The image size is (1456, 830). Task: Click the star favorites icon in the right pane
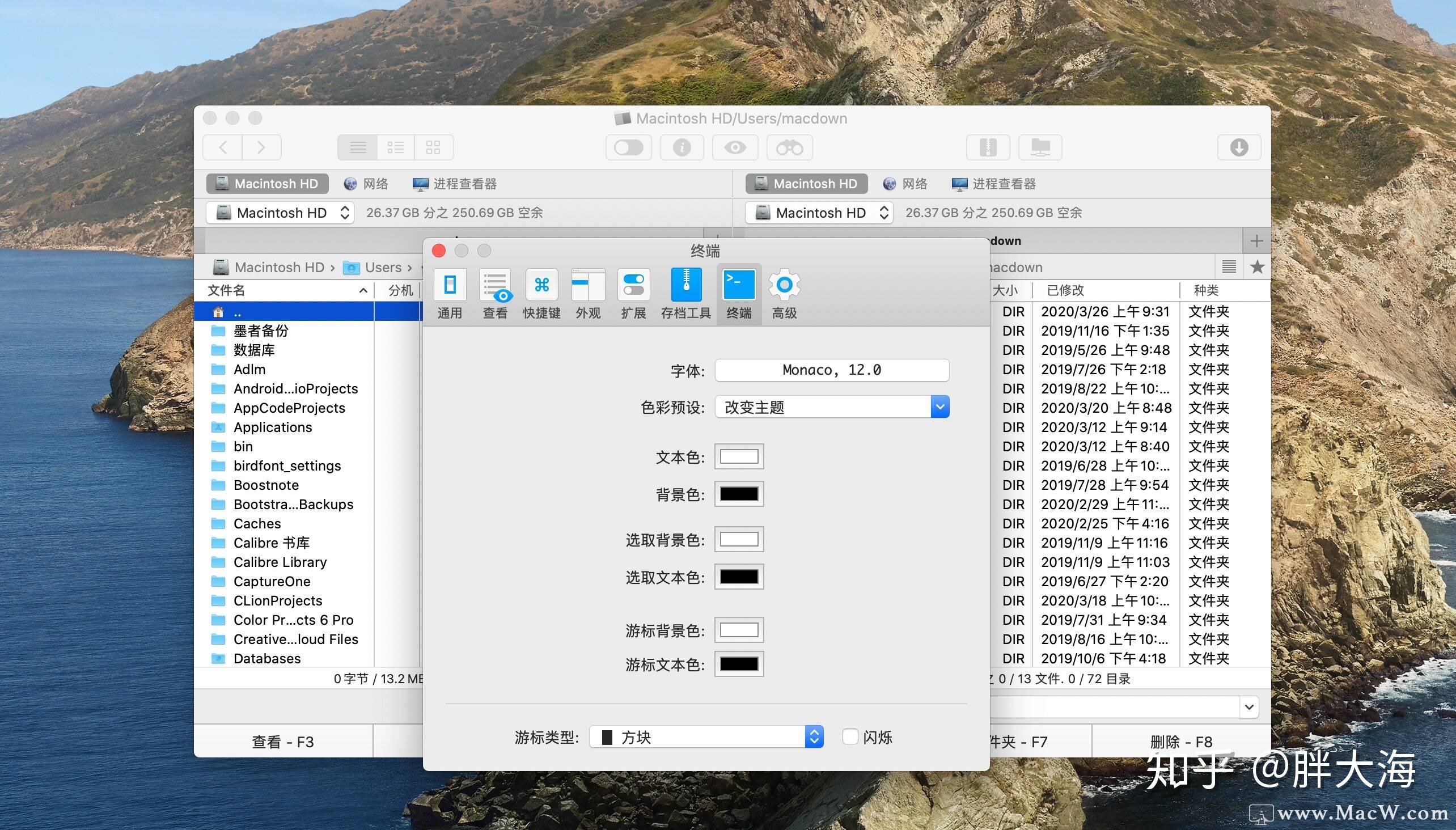pos(1257,267)
